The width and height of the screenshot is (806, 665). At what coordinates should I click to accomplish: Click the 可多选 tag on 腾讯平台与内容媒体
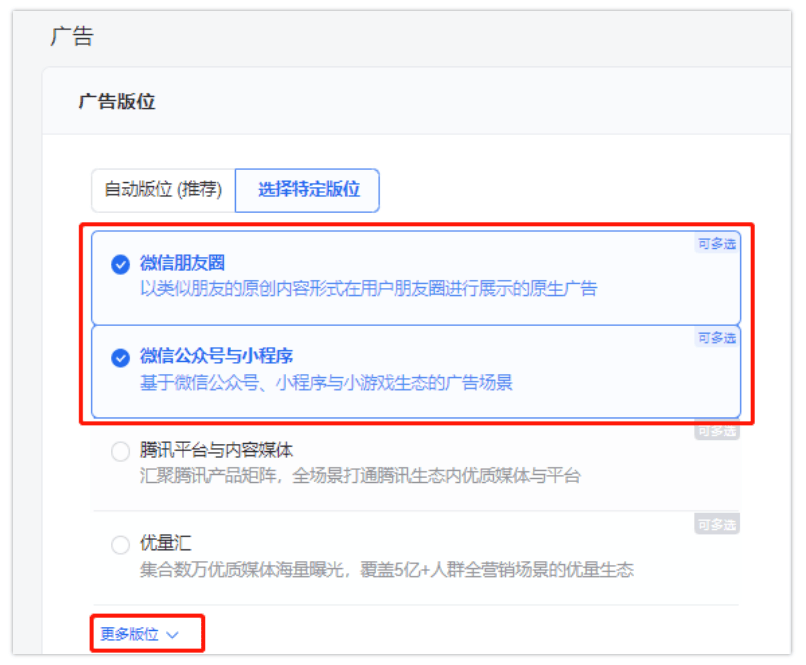(x=716, y=429)
